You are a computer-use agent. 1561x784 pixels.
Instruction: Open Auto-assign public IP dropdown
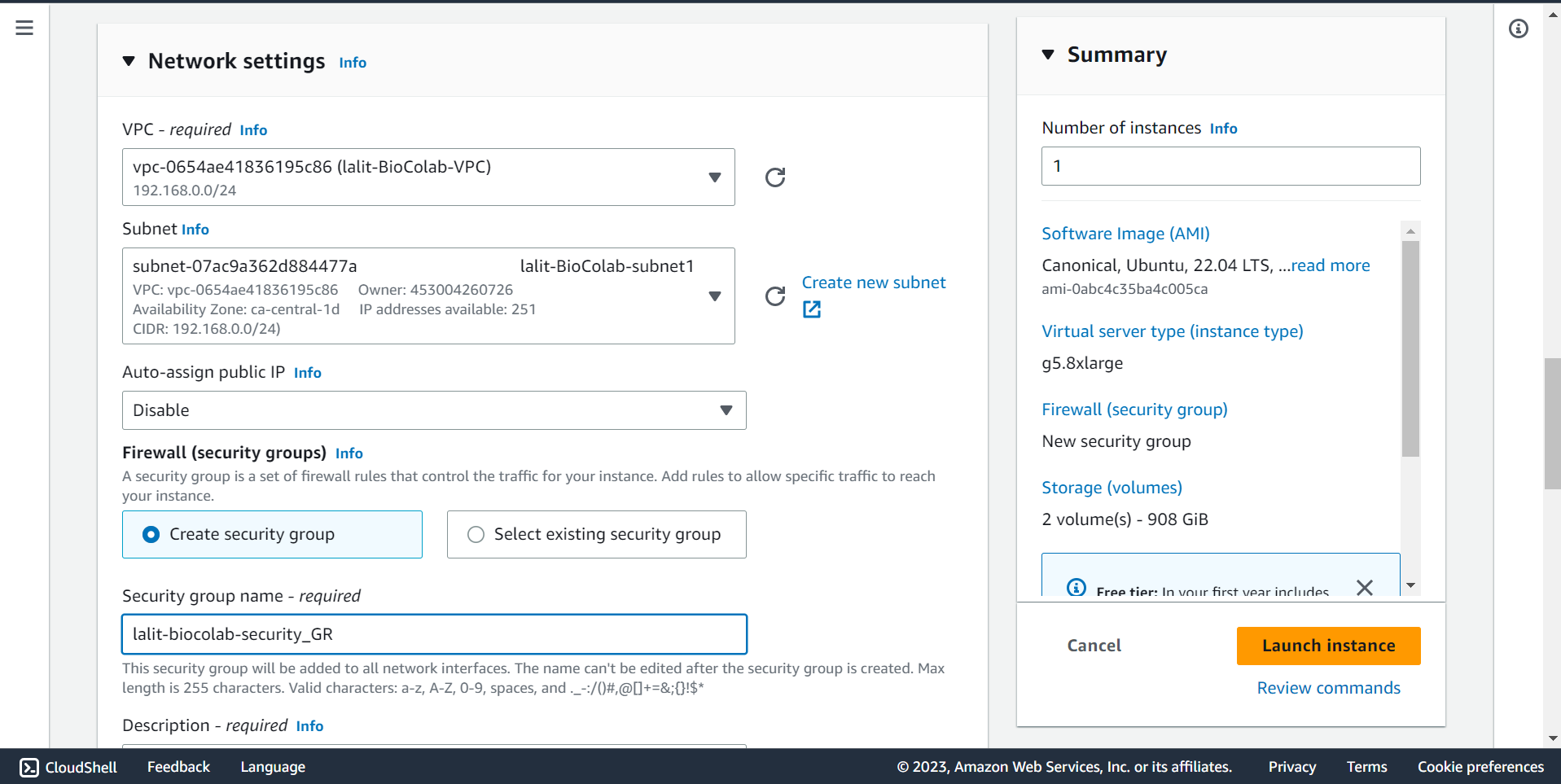pyautogui.click(x=434, y=410)
